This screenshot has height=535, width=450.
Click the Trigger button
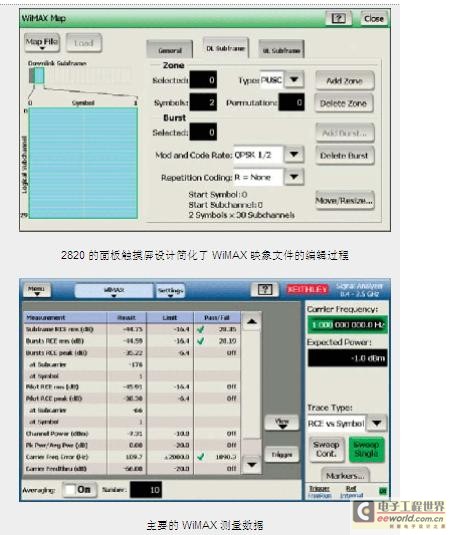(x=282, y=455)
